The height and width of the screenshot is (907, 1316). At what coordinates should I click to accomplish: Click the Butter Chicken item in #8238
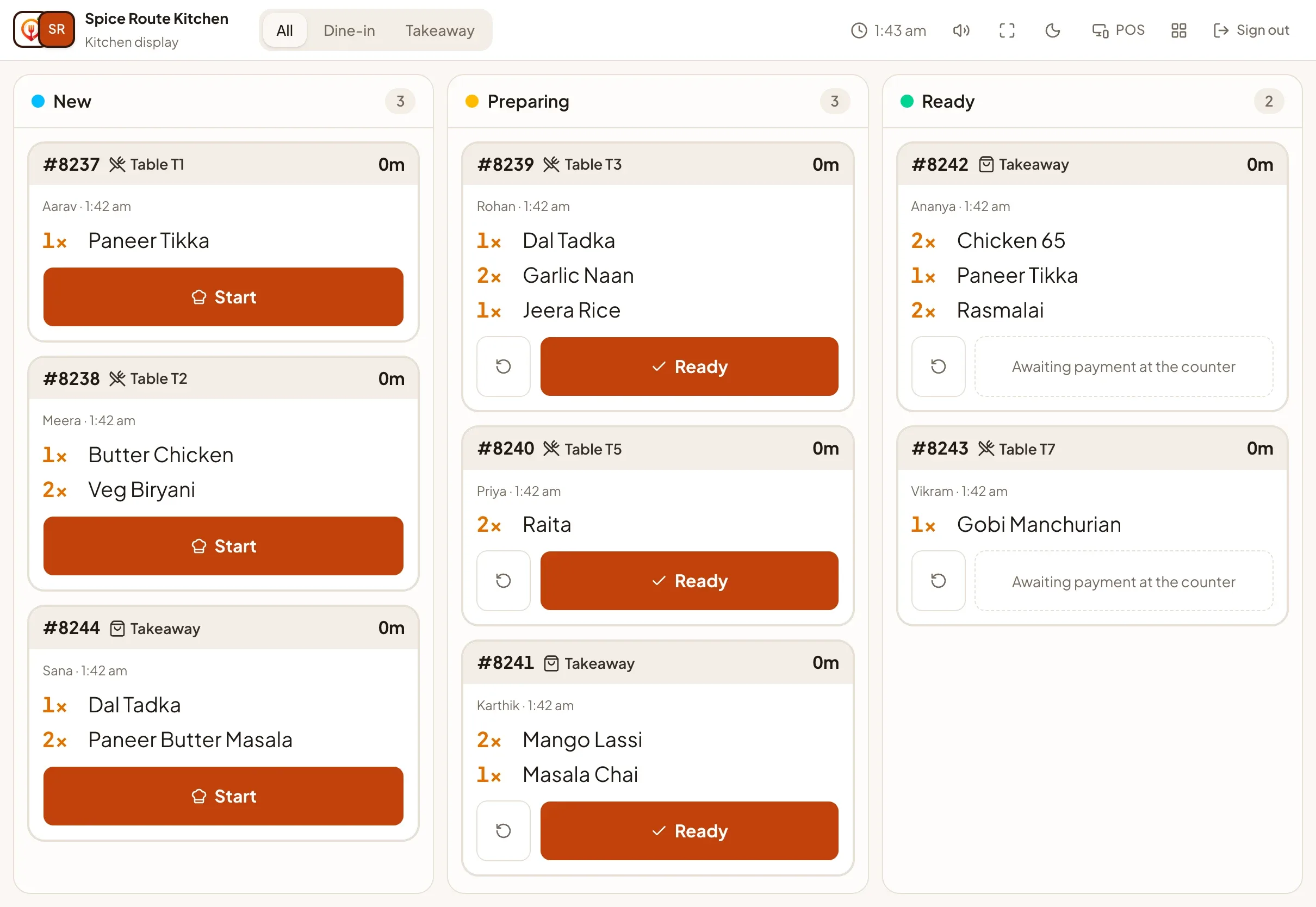pos(161,455)
